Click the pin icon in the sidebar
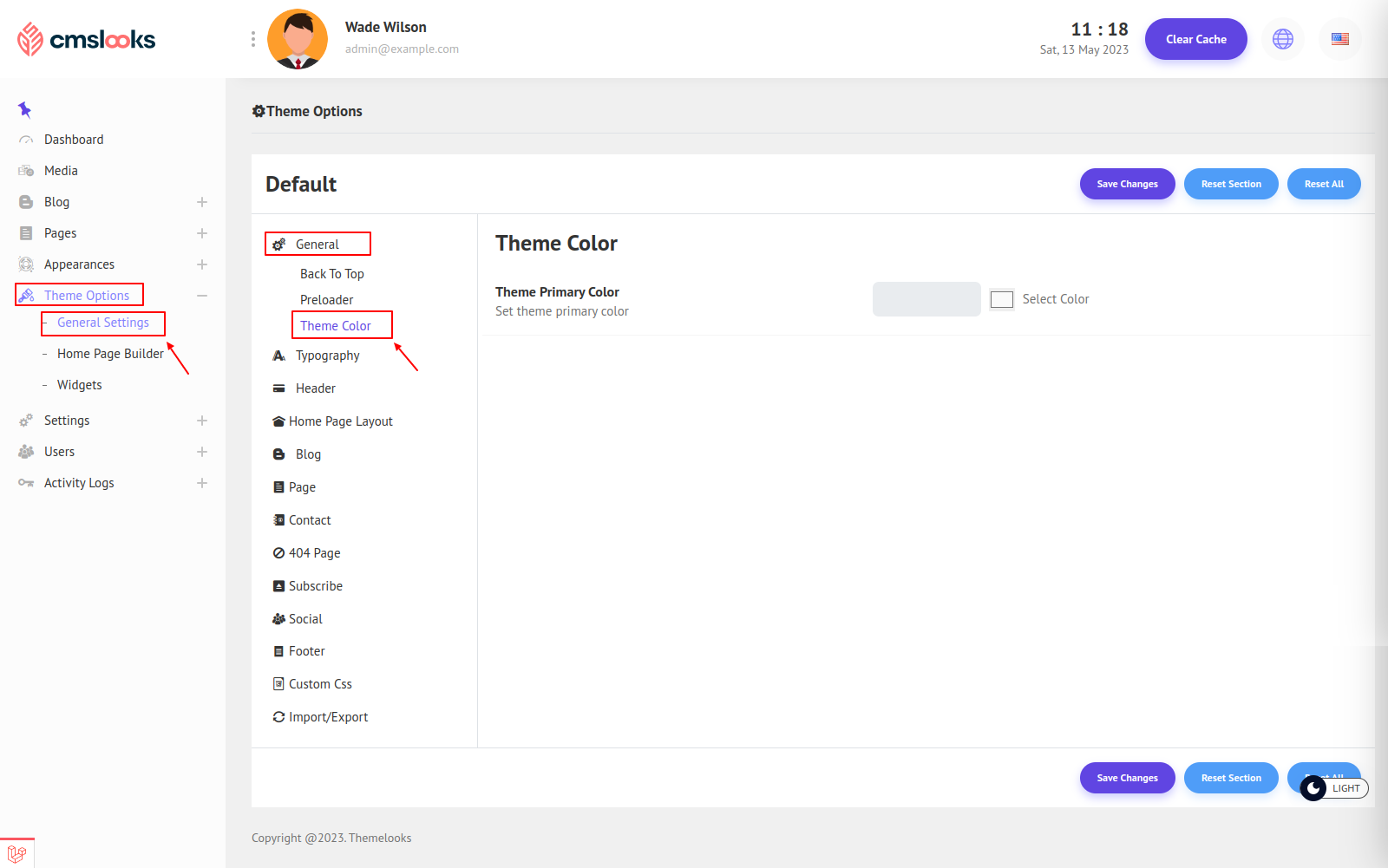The height and width of the screenshot is (868, 1388). tap(24, 109)
